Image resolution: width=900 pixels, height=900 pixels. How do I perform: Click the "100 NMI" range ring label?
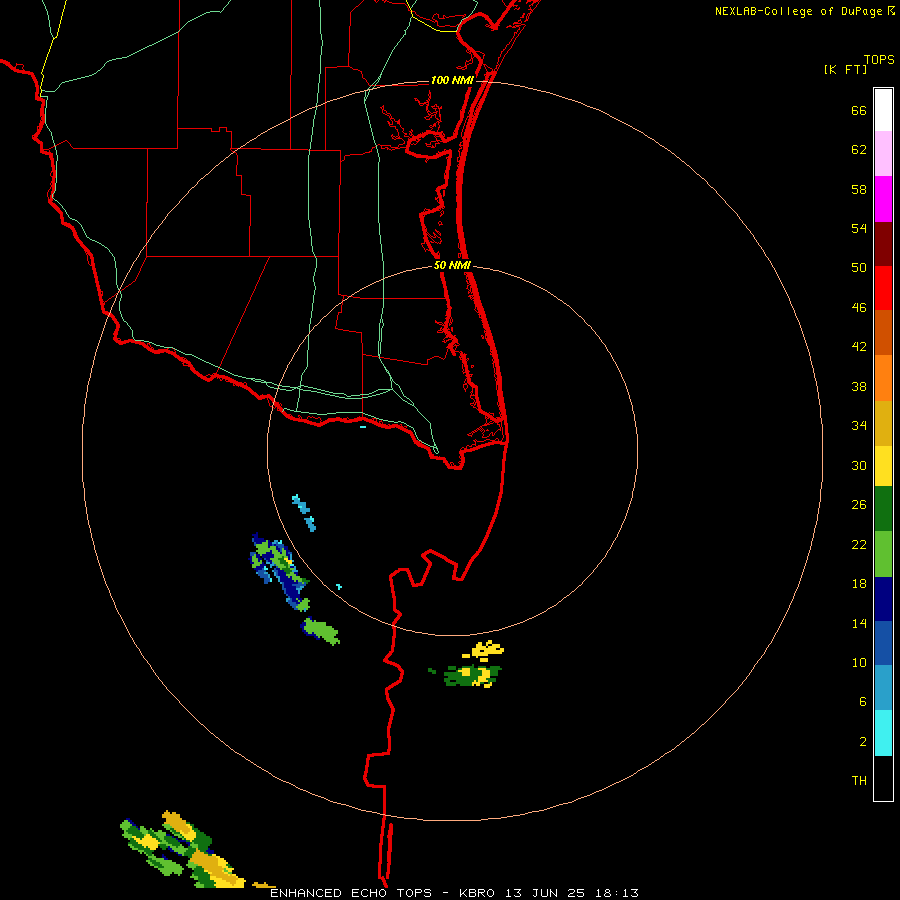[452, 80]
